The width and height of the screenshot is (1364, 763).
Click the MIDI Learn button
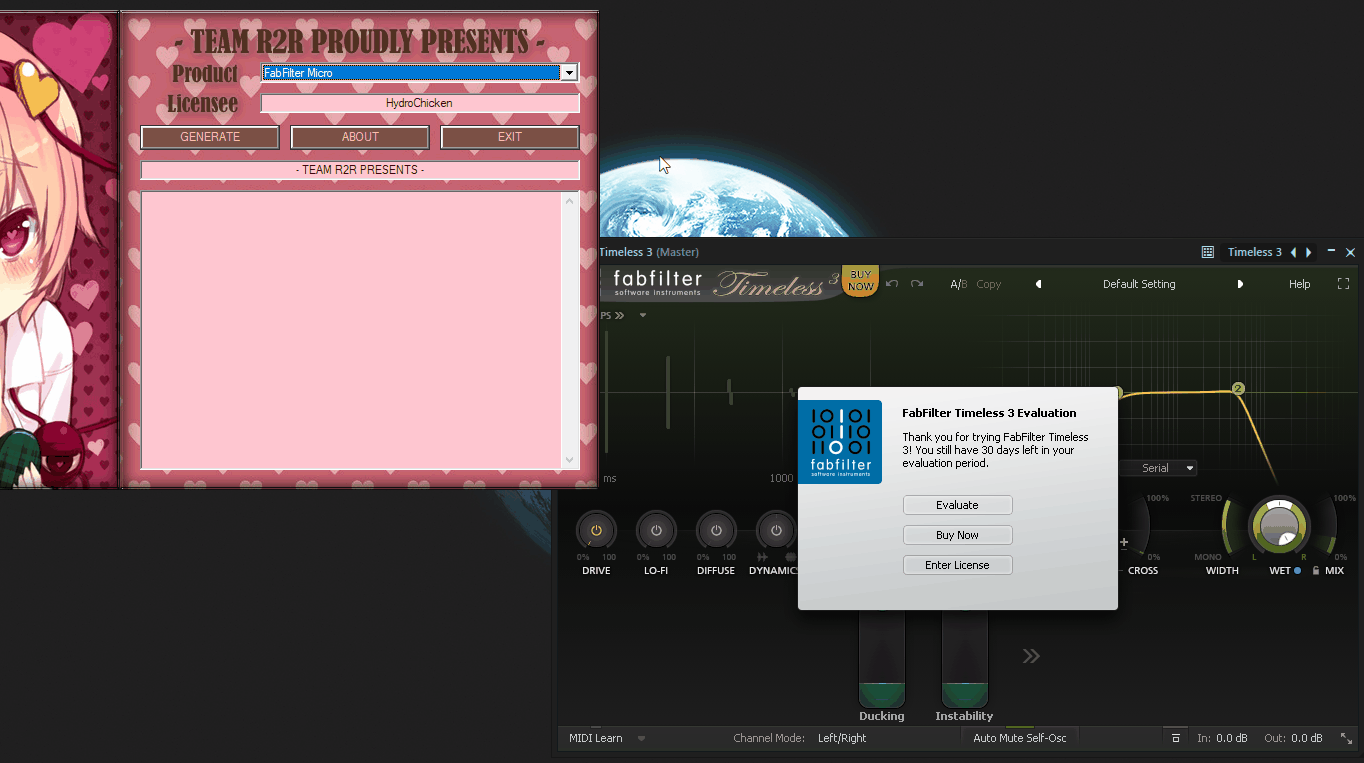point(596,738)
